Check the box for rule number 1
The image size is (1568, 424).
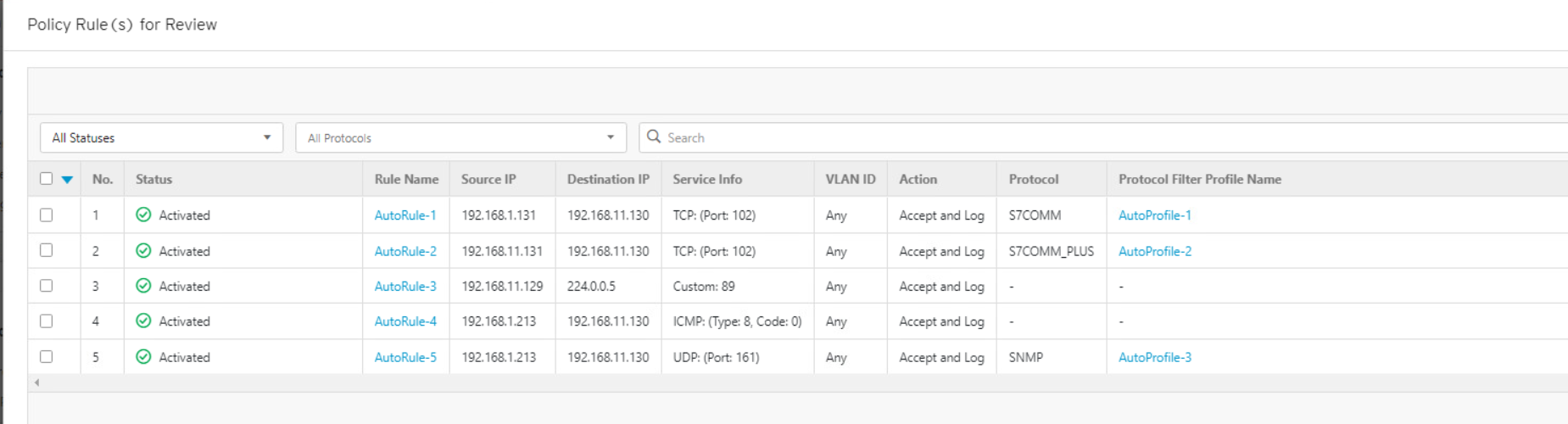coord(47,215)
